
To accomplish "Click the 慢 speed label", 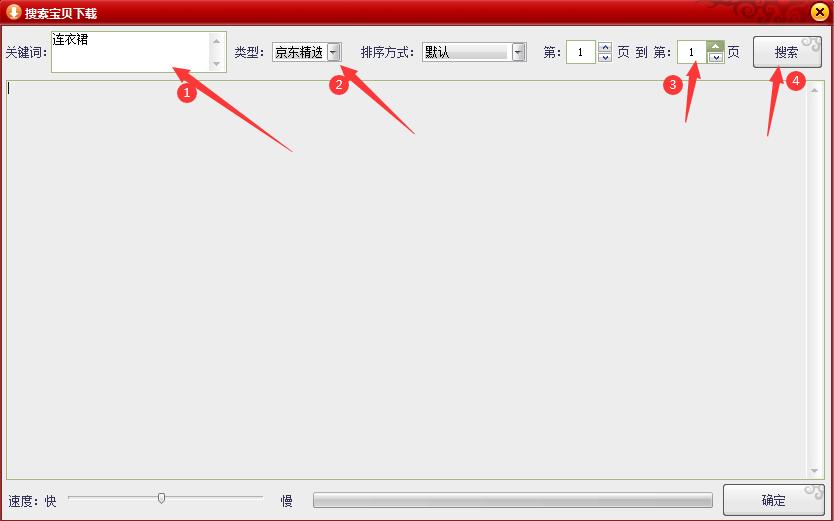I will pos(287,501).
